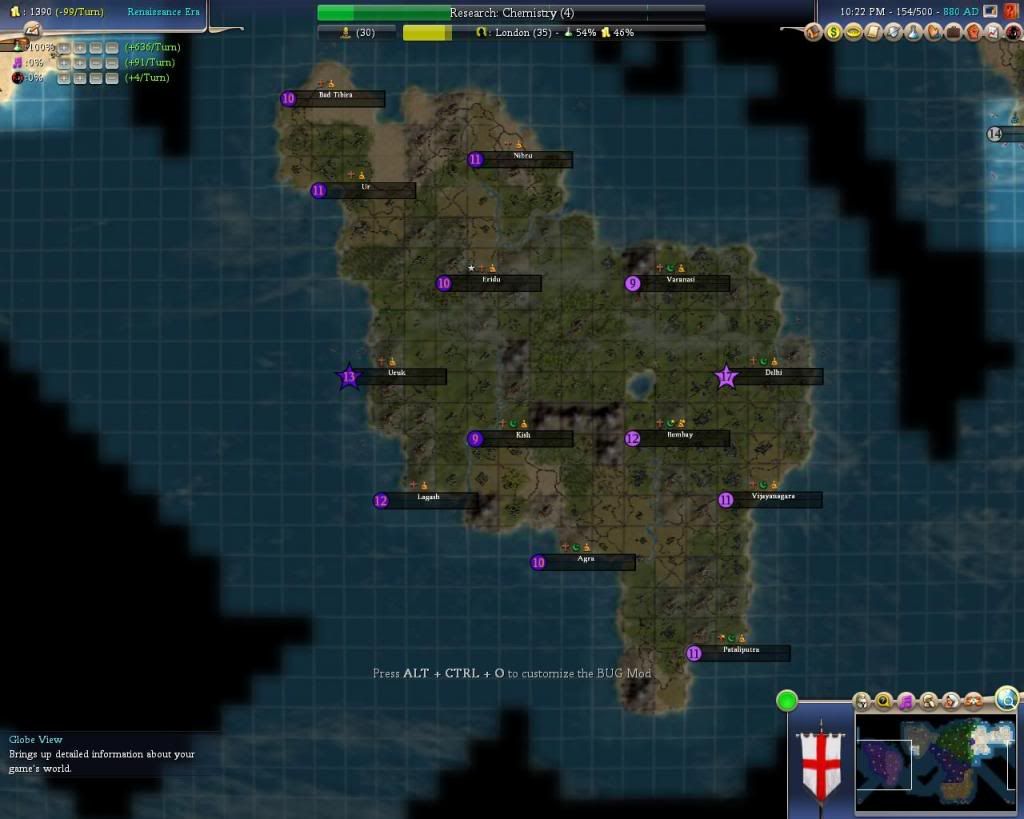Open the Info screen chart icon
1024x819 pixels.
[x=993, y=31]
